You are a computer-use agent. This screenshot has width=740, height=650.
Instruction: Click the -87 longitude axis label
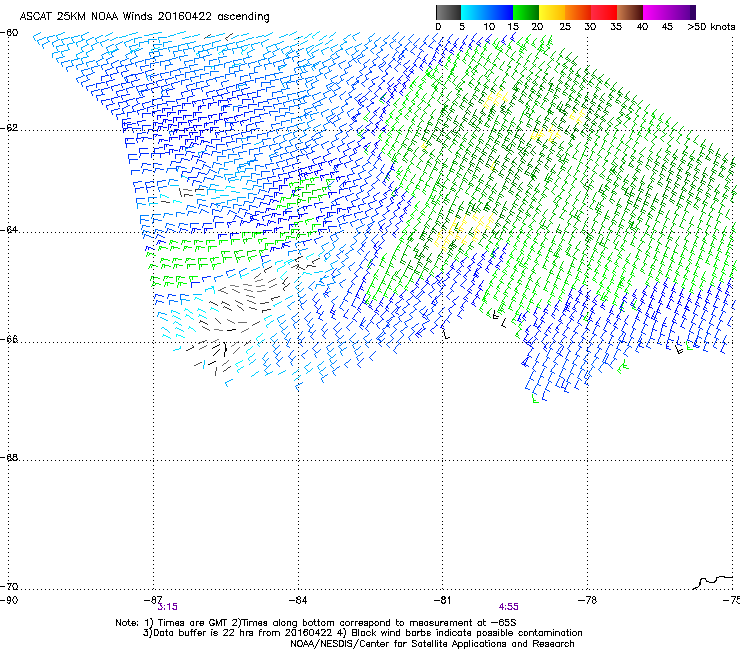pos(153,599)
